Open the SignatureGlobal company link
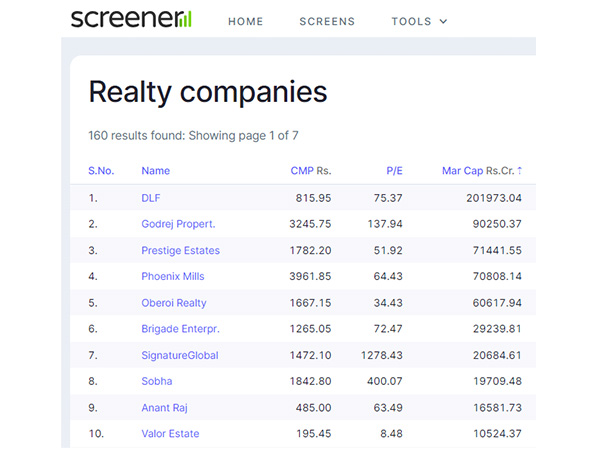 (180, 355)
